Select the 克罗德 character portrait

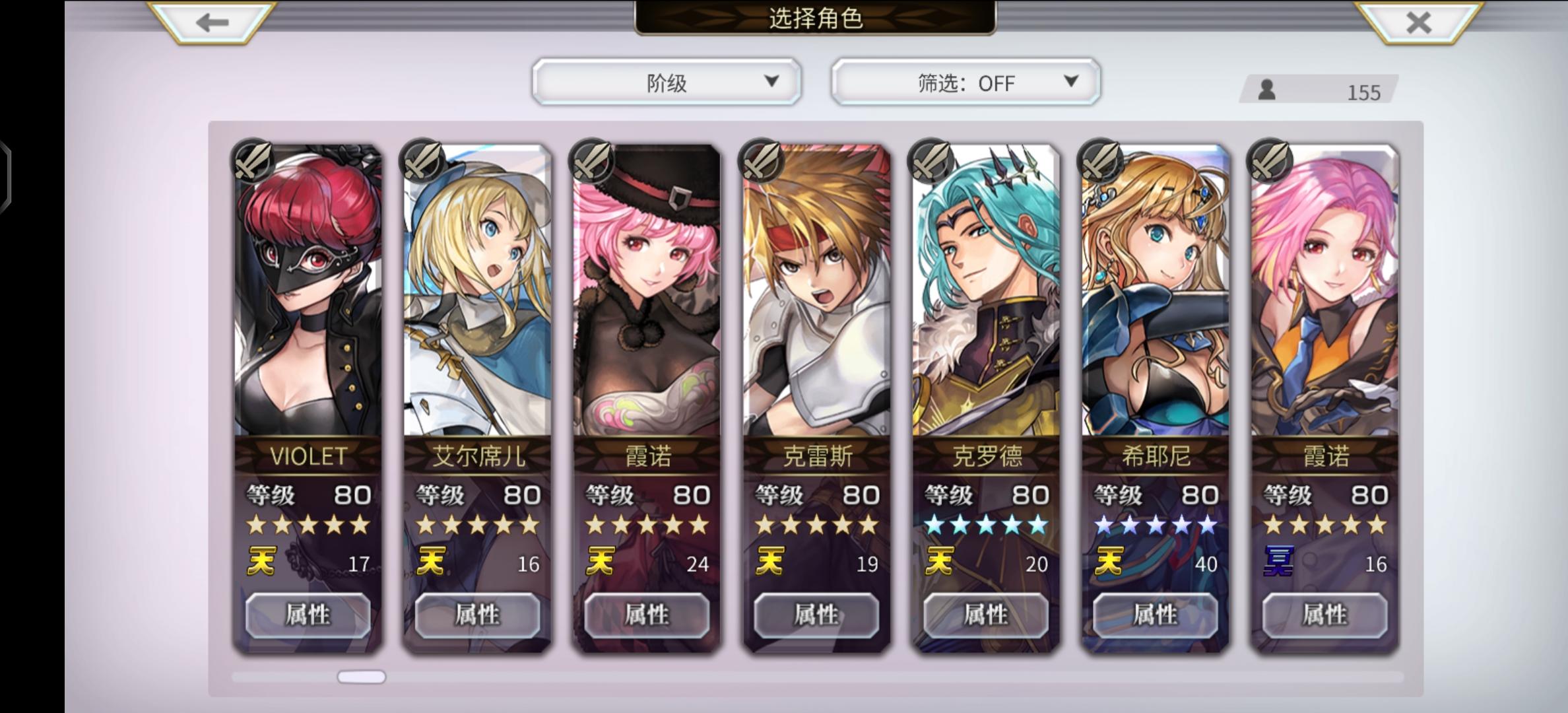click(x=987, y=290)
